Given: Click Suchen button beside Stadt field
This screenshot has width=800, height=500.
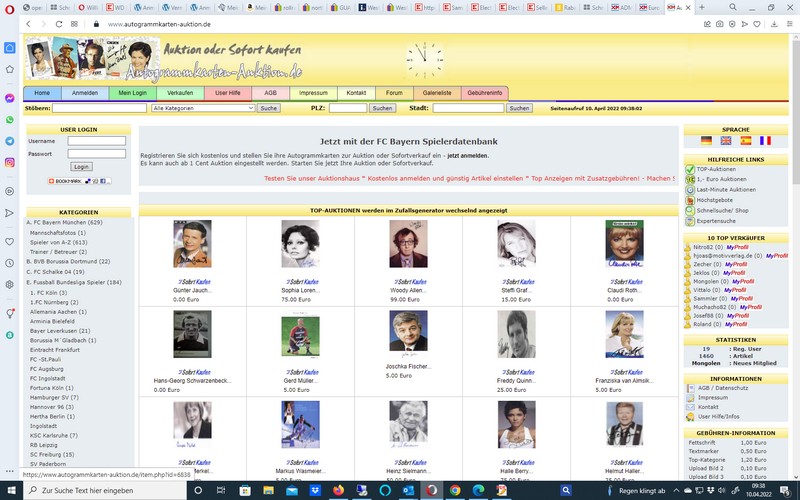Looking at the screenshot, I should tap(519, 108).
